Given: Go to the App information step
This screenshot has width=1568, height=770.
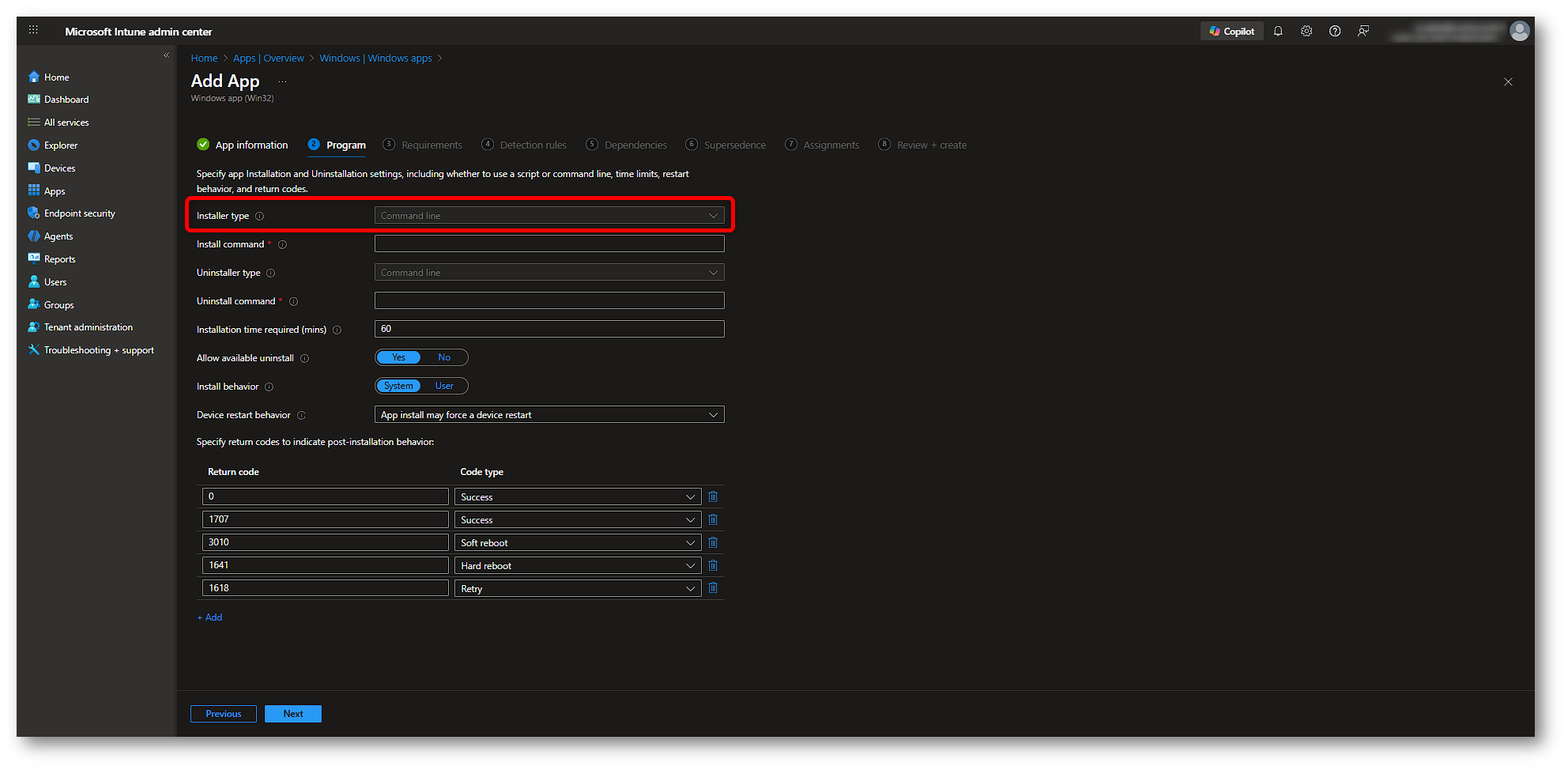Looking at the screenshot, I should 251,145.
